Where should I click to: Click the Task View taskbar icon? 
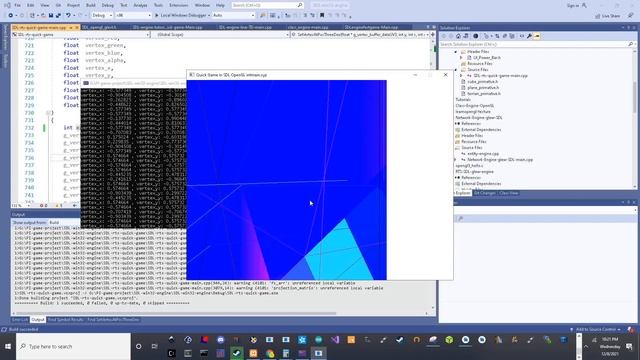[x=155, y=347]
